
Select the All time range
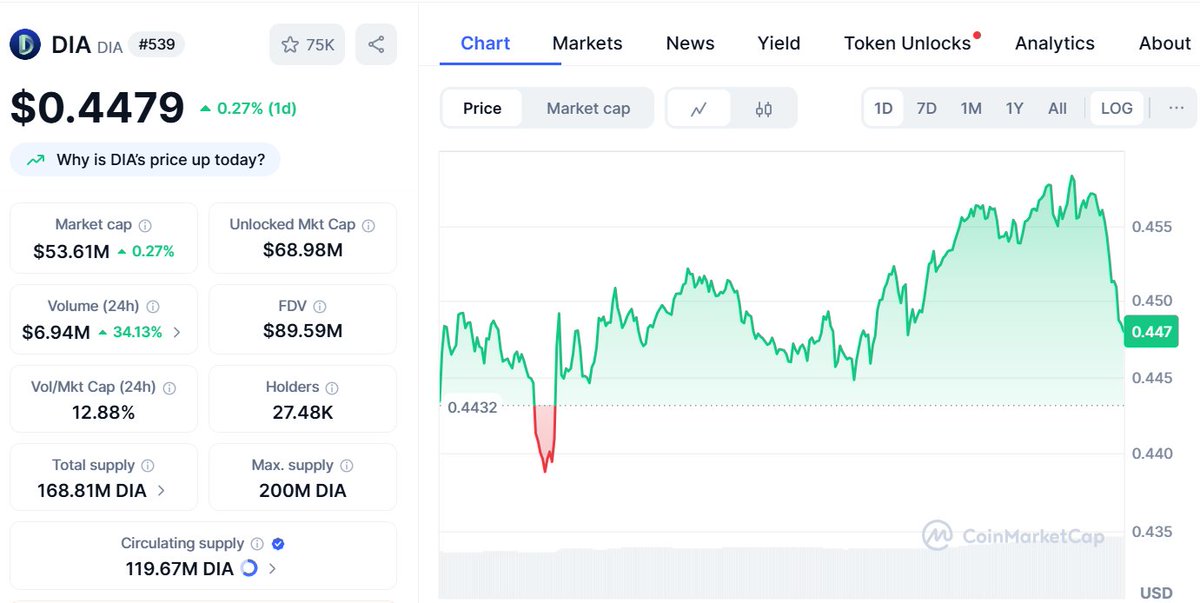point(1057,108)
